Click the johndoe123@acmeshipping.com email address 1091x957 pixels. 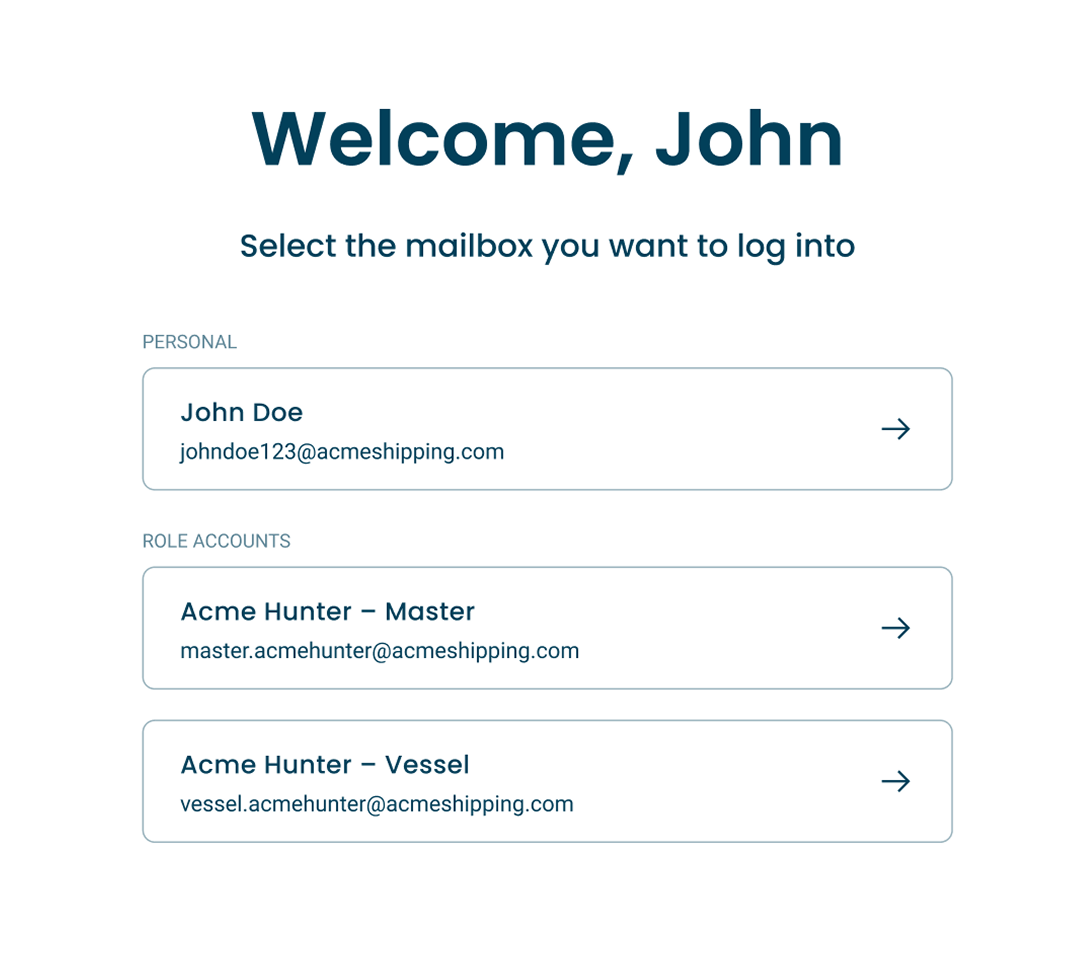tap(342, 452)
